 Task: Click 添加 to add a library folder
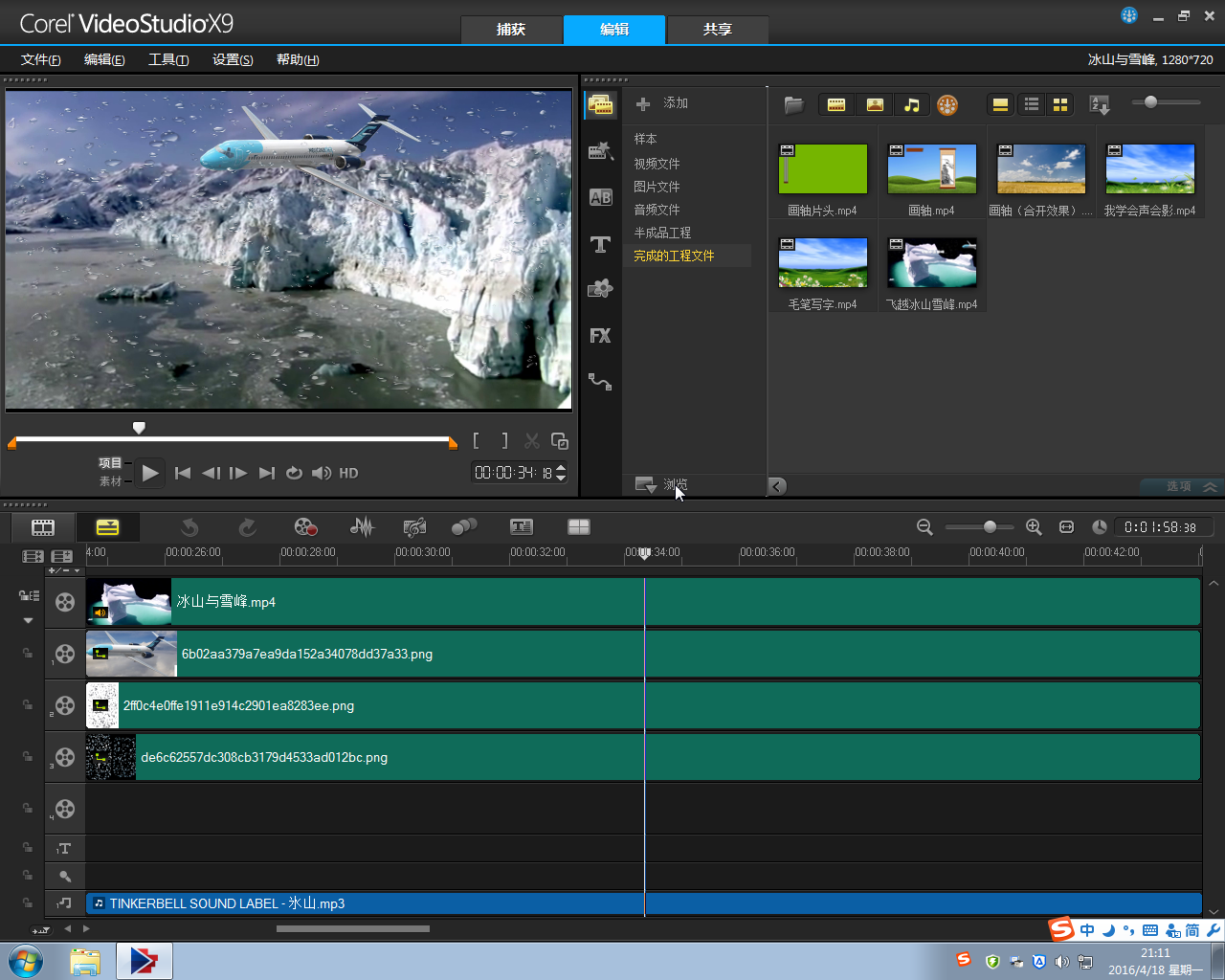pyautogui.click(x=662, y=103)
